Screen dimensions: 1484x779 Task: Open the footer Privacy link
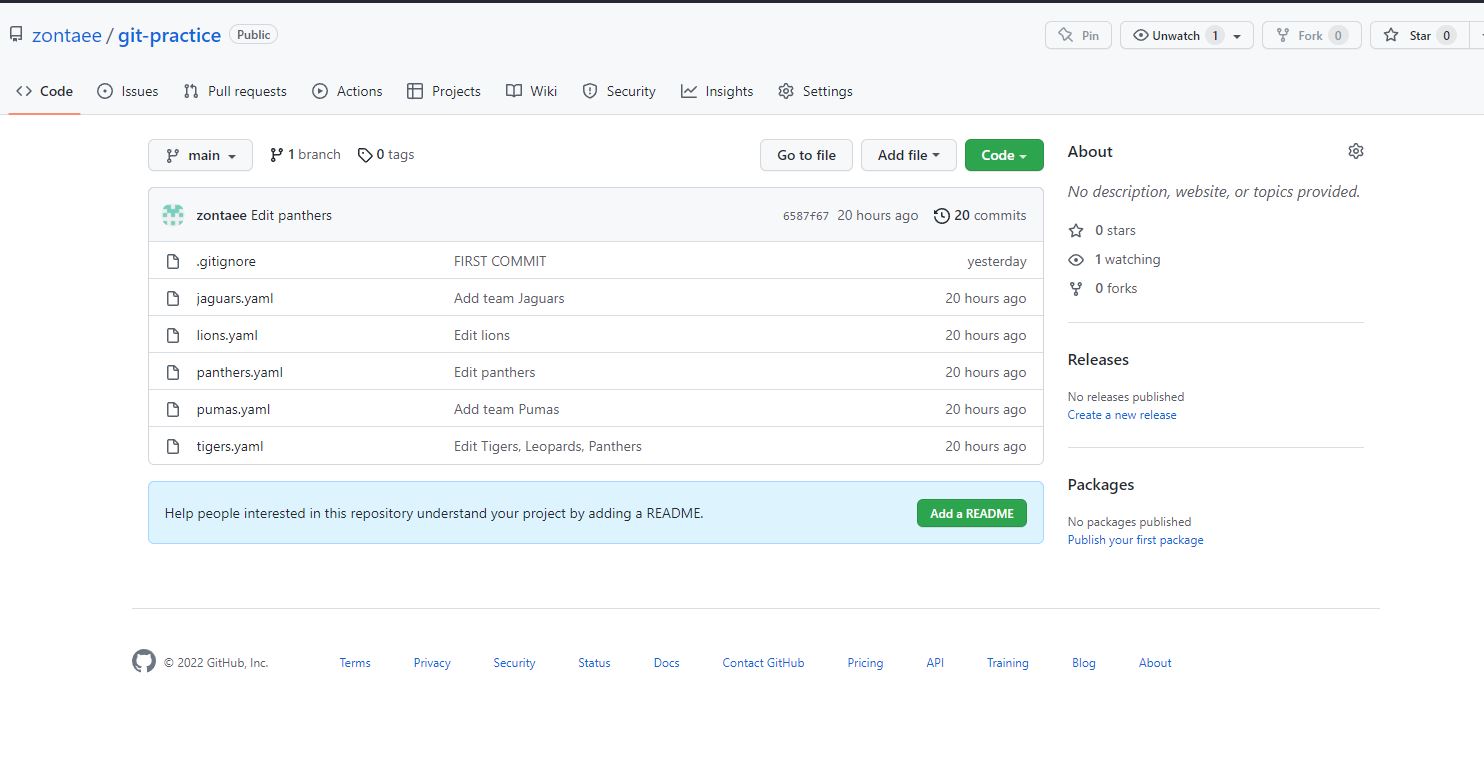(432, 663)
